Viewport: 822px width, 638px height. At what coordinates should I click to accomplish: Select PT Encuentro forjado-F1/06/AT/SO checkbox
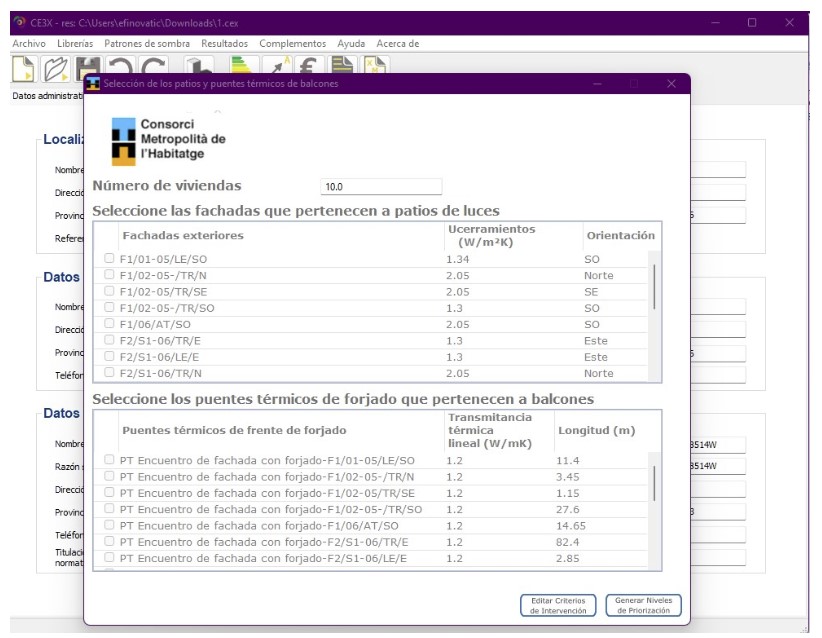(x=109, y=524)
